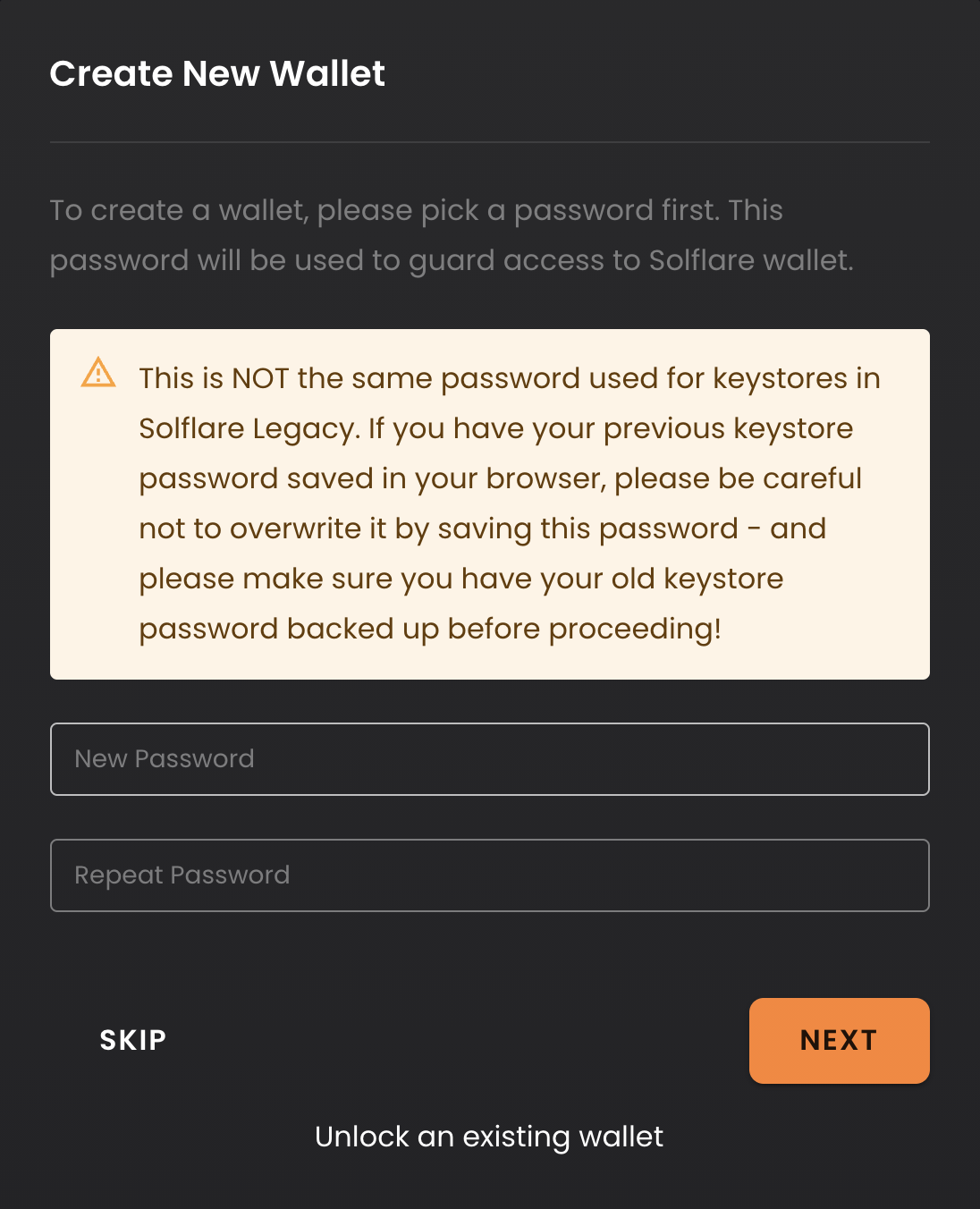Click the Create New Wallet heading
The height and width of the screenshot is (1209, 980).
(x=217, y=73)
